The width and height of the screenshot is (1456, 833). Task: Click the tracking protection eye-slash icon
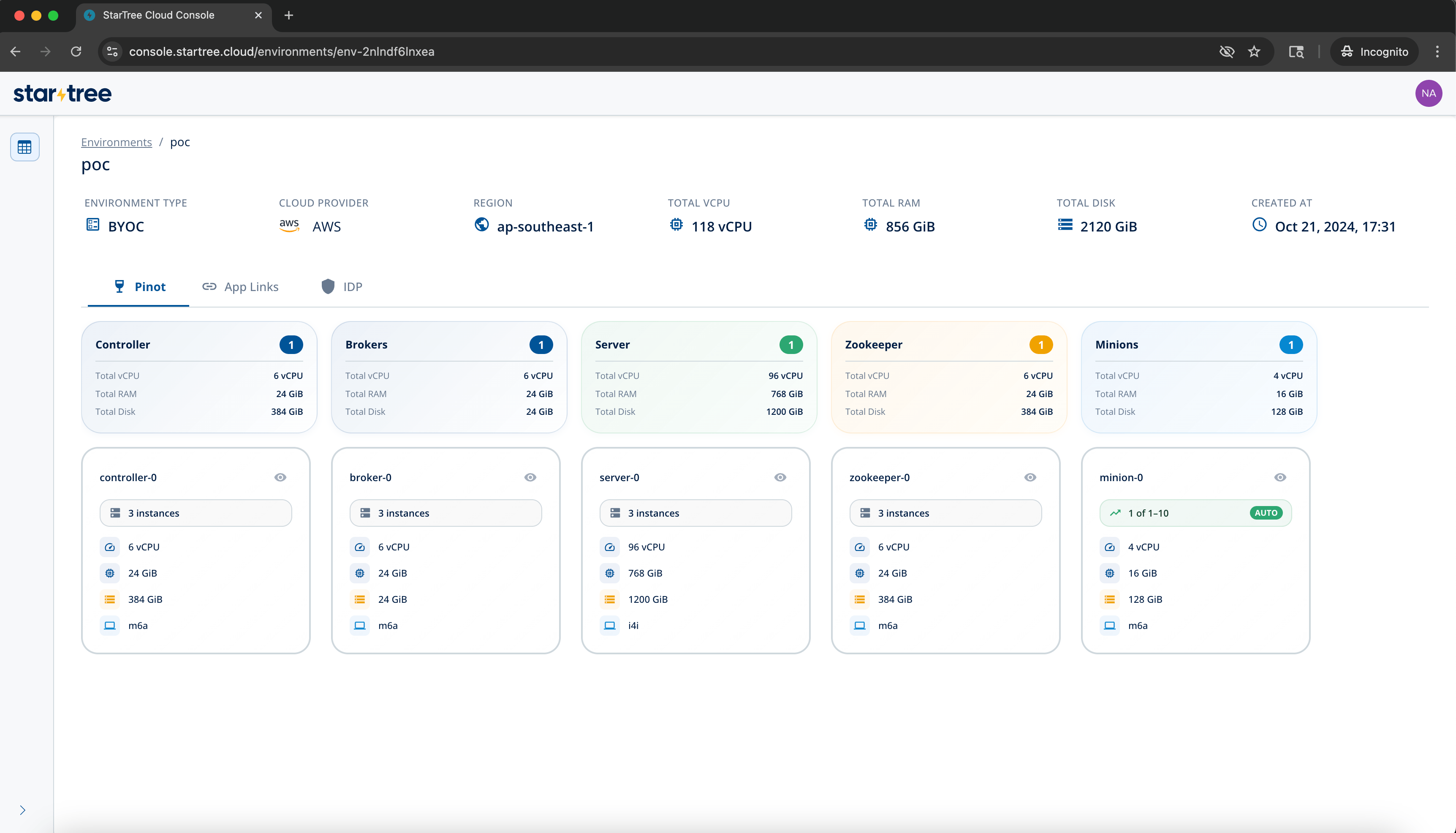(x=1227, y=52)
